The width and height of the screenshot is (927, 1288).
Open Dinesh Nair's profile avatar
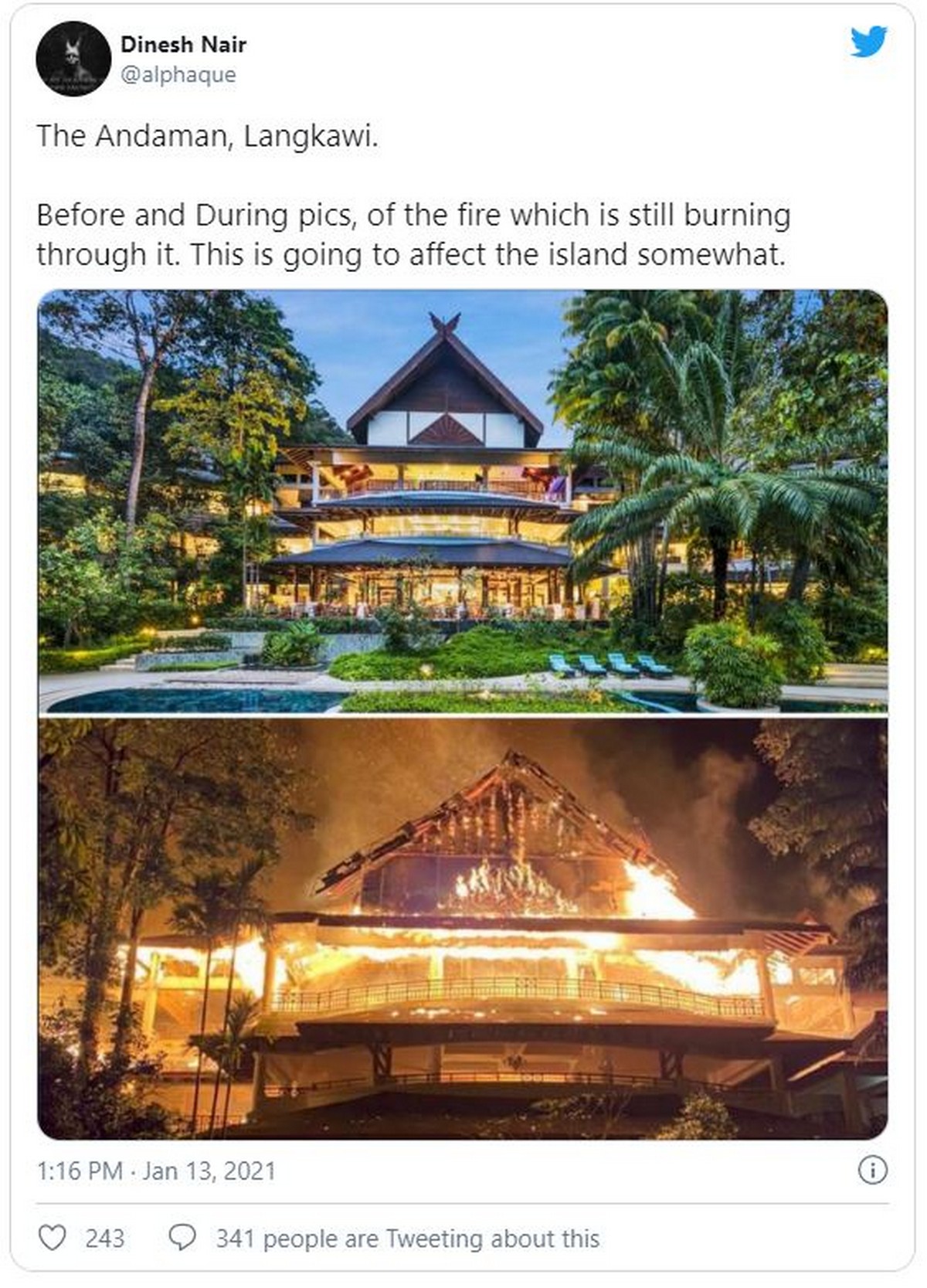pos(73,59)
